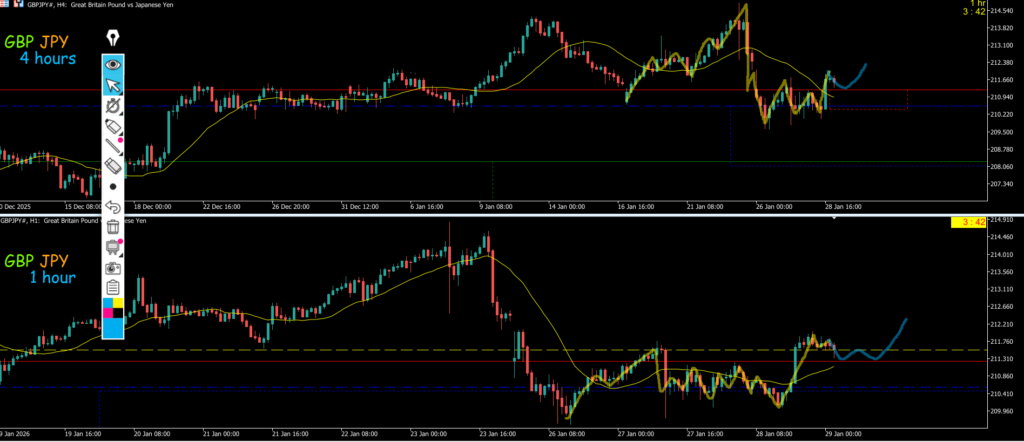Click the 26 Jan 00:00 label on the top time axis

[771, 207]
